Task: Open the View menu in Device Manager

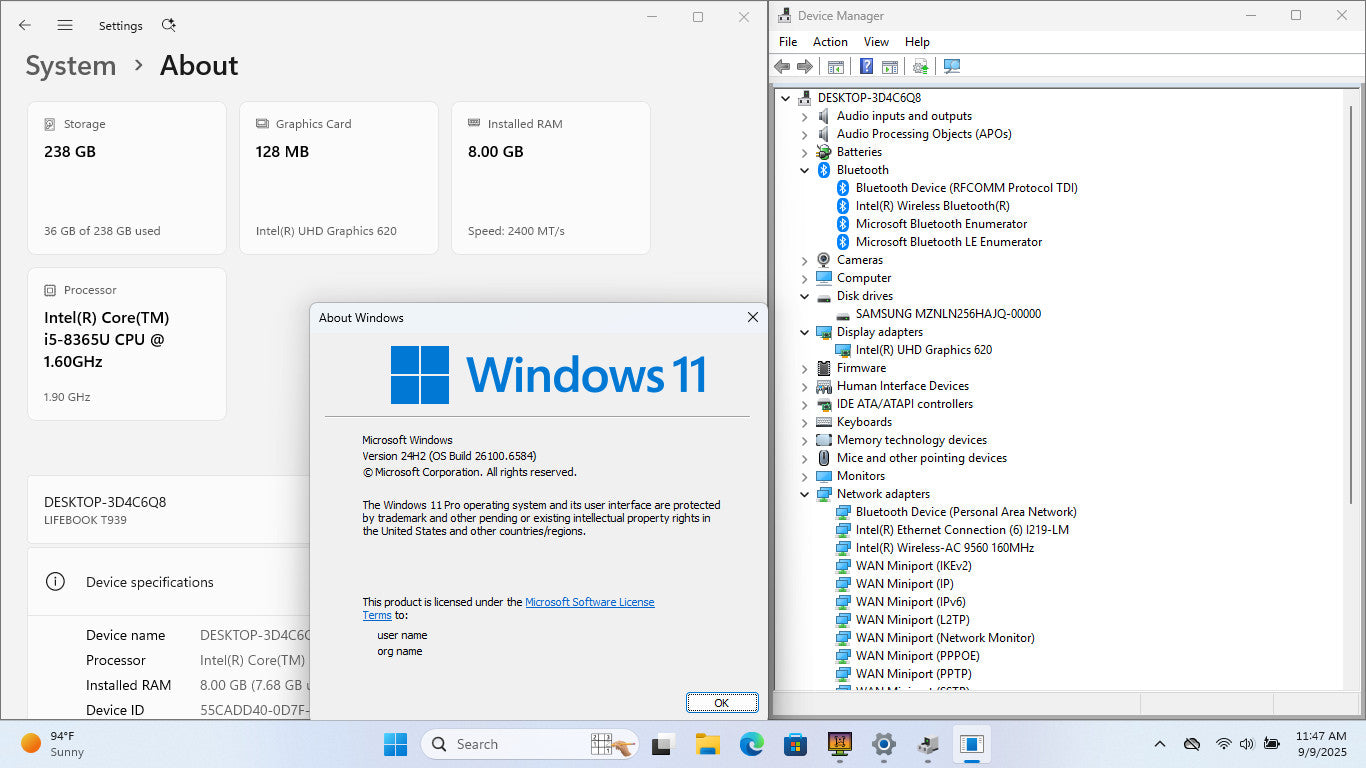Action: point(876,42)
